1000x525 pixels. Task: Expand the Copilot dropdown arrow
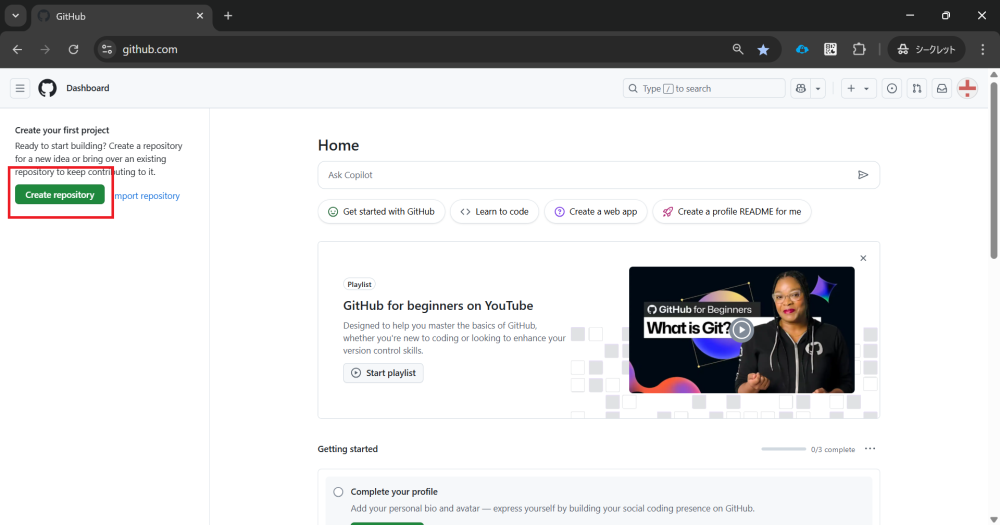[818, 89]
